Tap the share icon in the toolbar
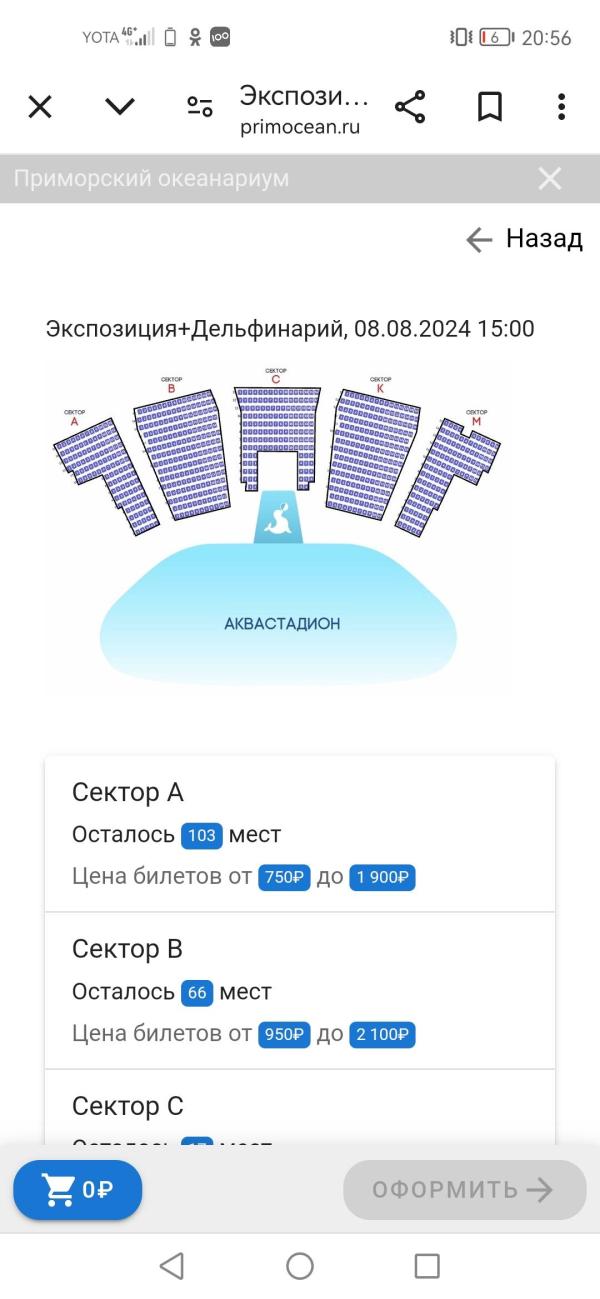This screenshot has width=600, height=1299. [410, 106]
